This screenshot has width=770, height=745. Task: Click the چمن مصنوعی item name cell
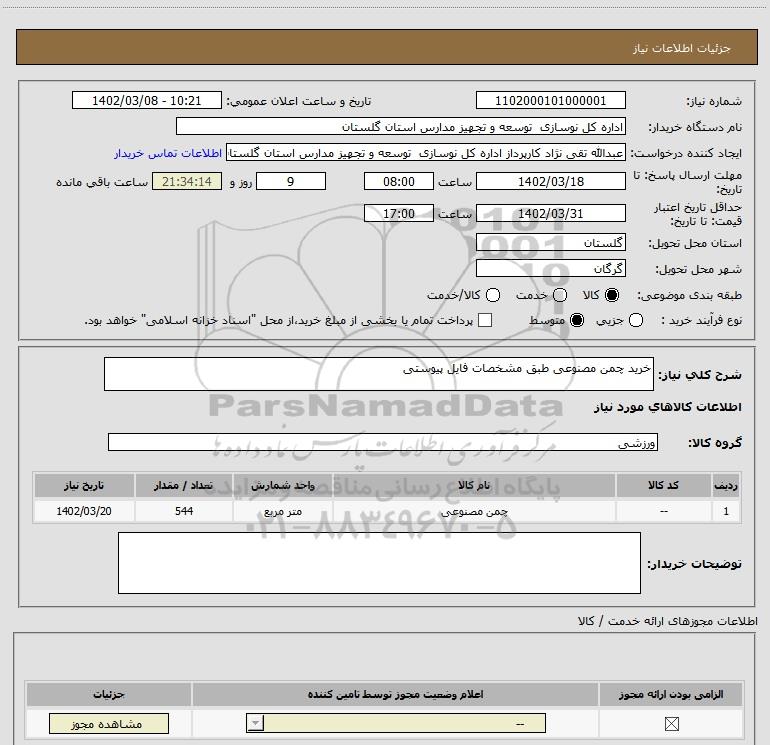tap(474, 511)
